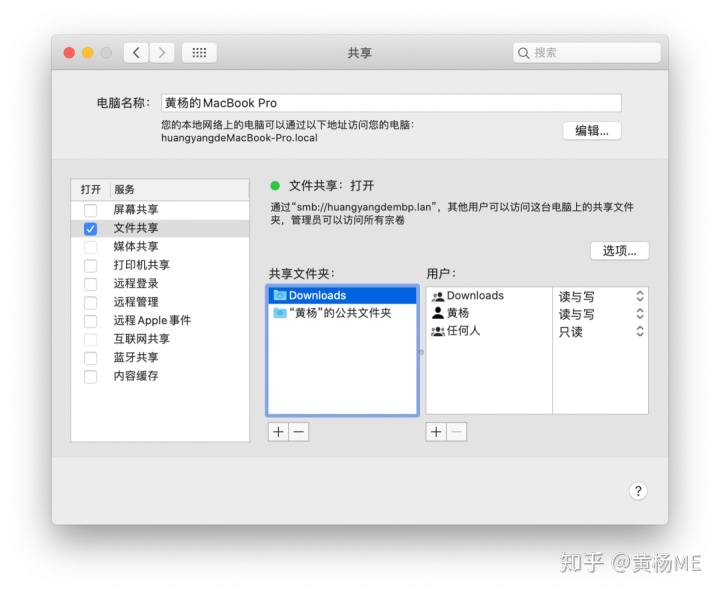Viewport: 720px width, 593px height.
Task: Click the 任何人 group icon
Action: [x=438, y=331]
